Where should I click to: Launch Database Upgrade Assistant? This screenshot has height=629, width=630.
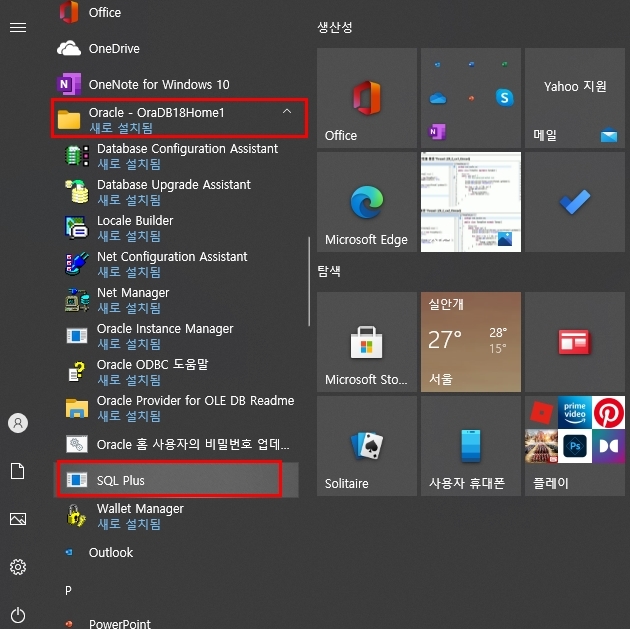coord(176,192)
